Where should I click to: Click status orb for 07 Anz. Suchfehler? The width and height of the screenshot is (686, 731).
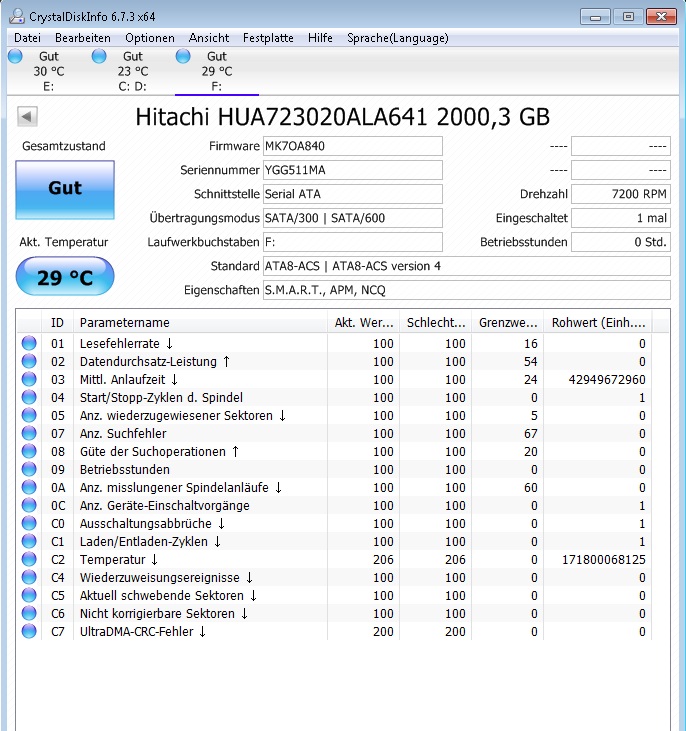pyautogui.click(x=29, y=433)
